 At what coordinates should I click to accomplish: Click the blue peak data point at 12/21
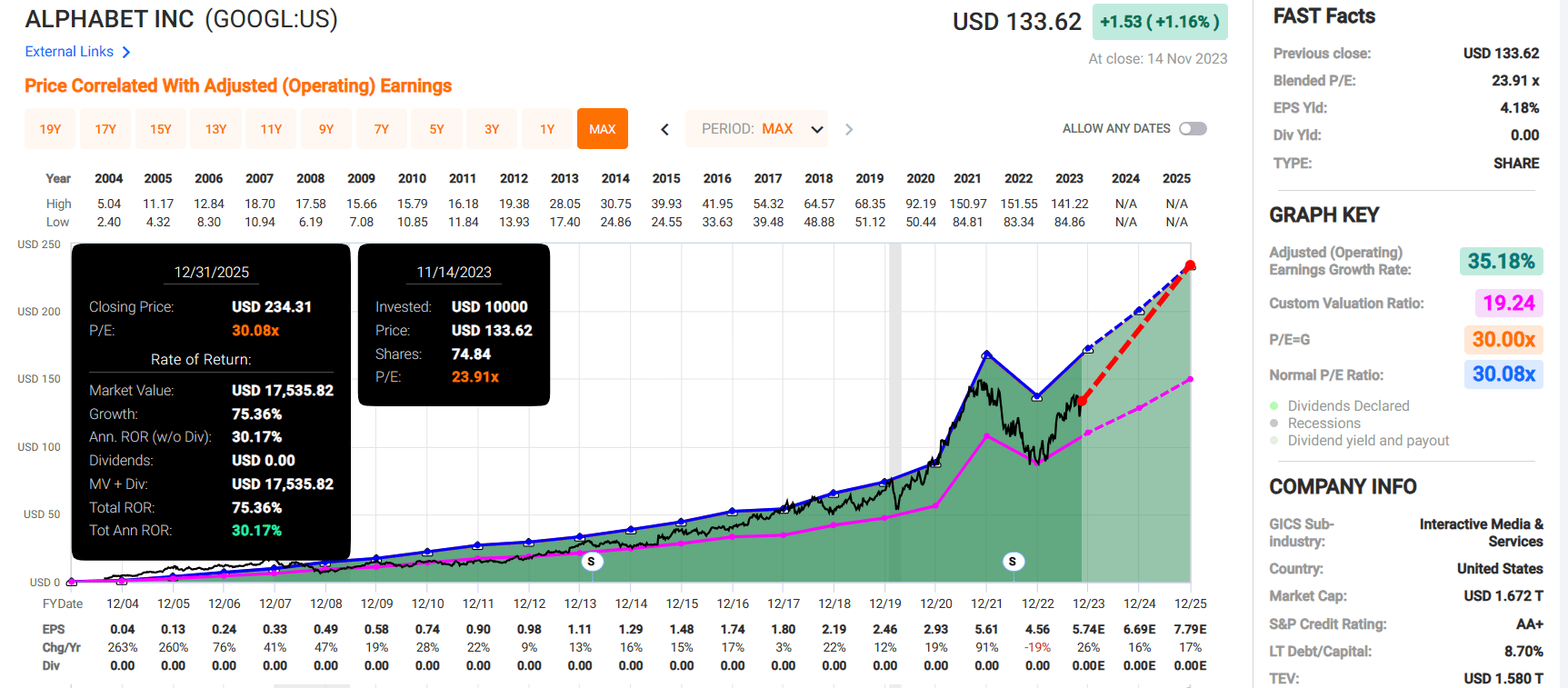point(986,354)
